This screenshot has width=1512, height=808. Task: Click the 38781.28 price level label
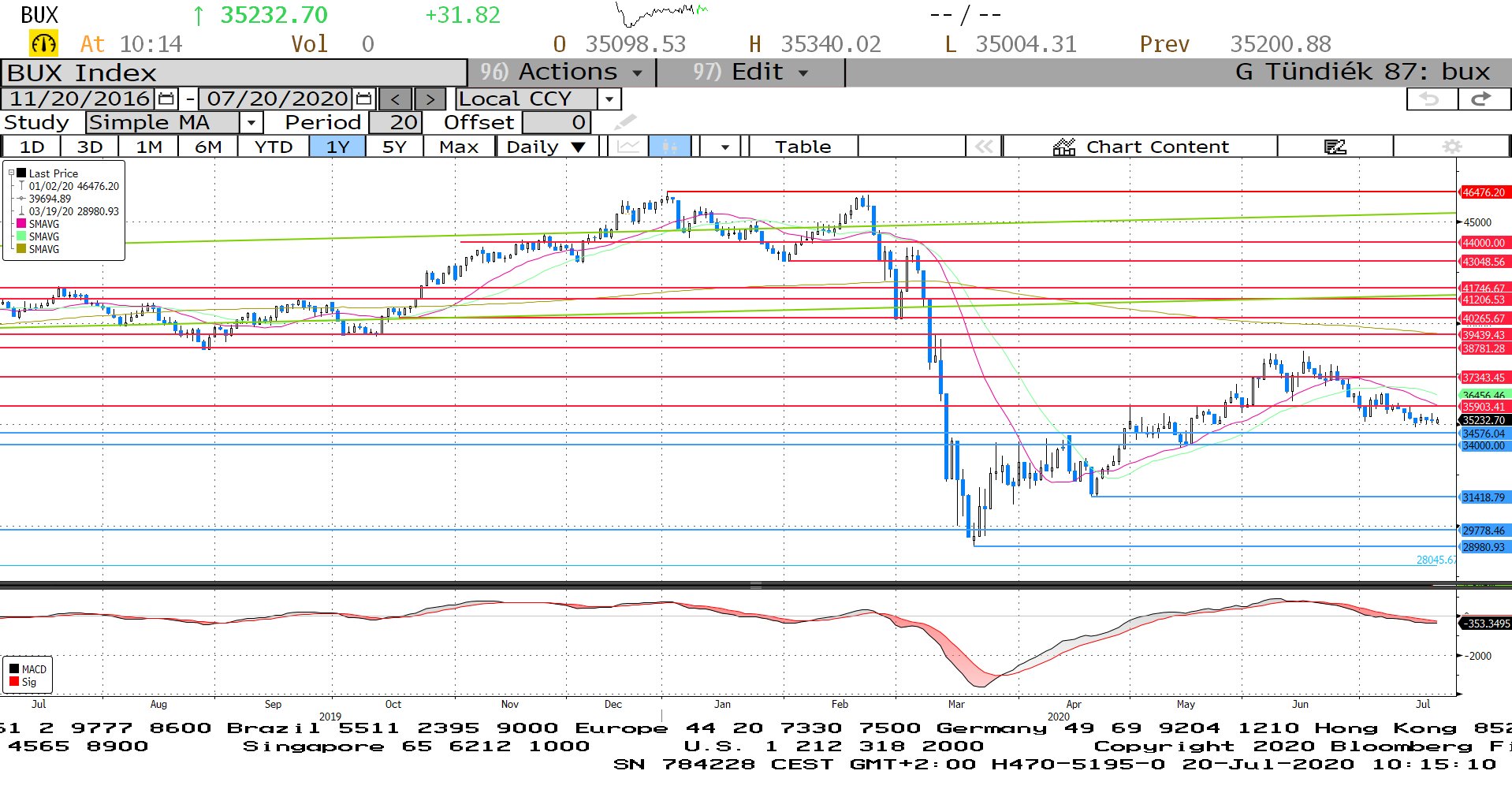[1484, 348]
